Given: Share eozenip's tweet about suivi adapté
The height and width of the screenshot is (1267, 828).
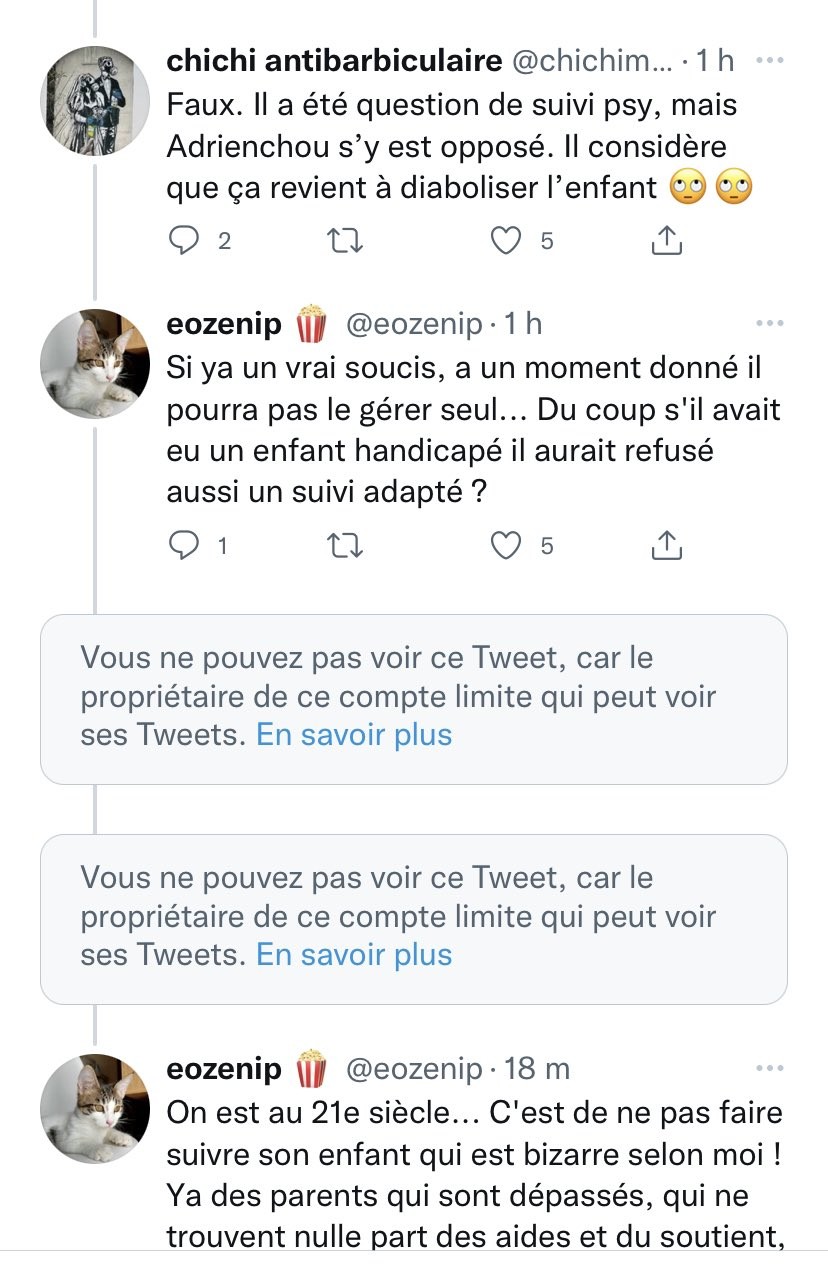Looking at the screenshot, I should [666, 545].
